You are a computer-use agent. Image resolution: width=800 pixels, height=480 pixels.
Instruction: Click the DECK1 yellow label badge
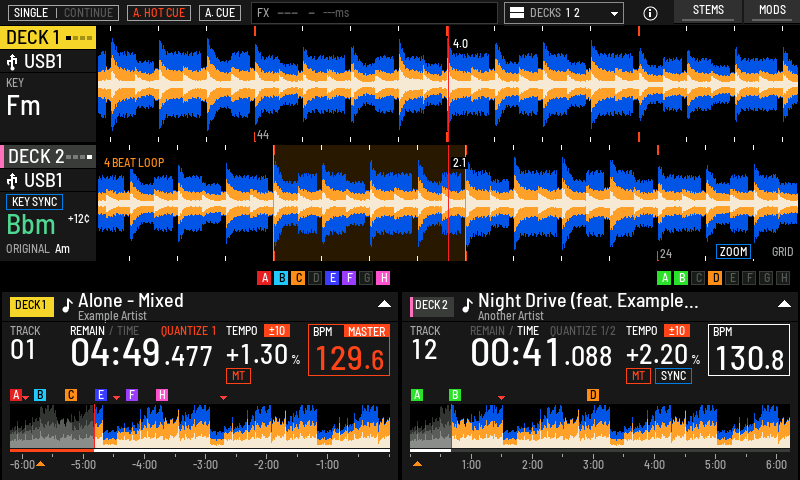pyautogui.click(x=31, y=305)
